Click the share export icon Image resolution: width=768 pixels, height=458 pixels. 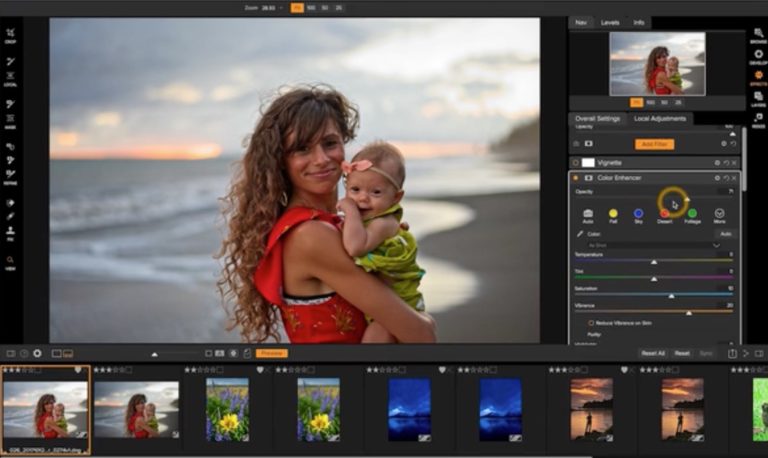click(x=732, y=353)
